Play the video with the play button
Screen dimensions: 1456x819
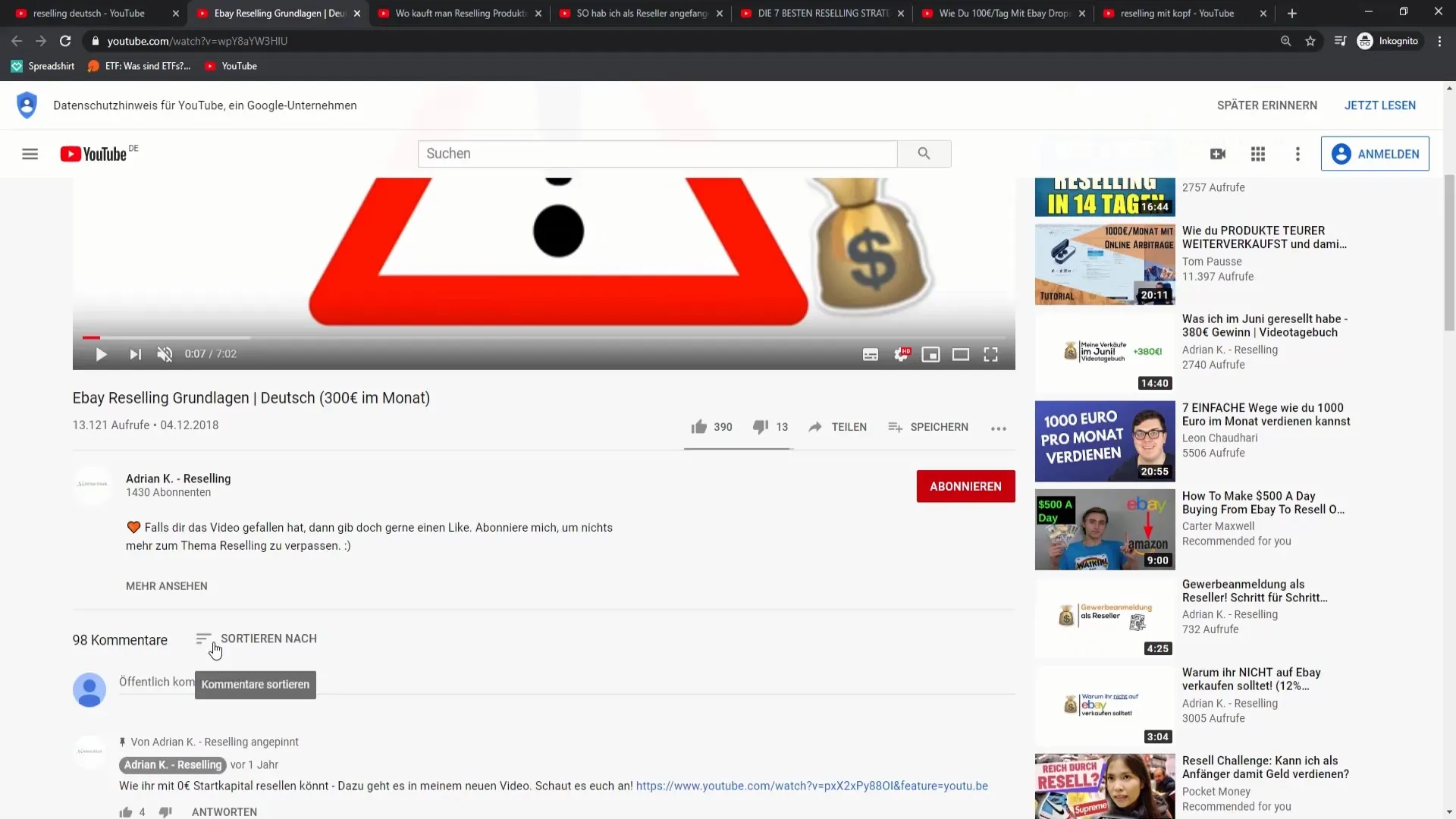click(x=101, y=354)
